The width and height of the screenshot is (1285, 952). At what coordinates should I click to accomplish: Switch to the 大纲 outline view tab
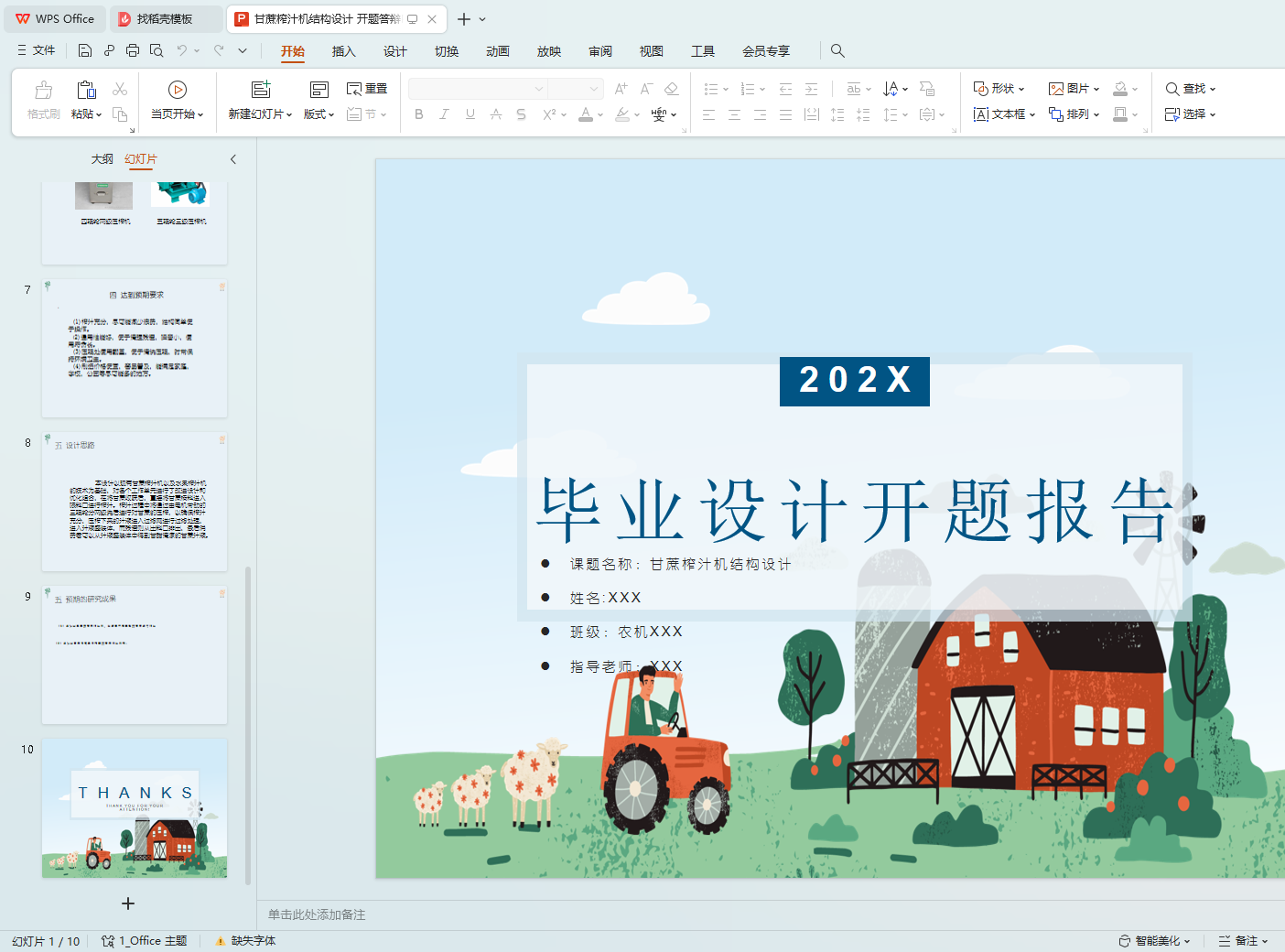point(102,159)
